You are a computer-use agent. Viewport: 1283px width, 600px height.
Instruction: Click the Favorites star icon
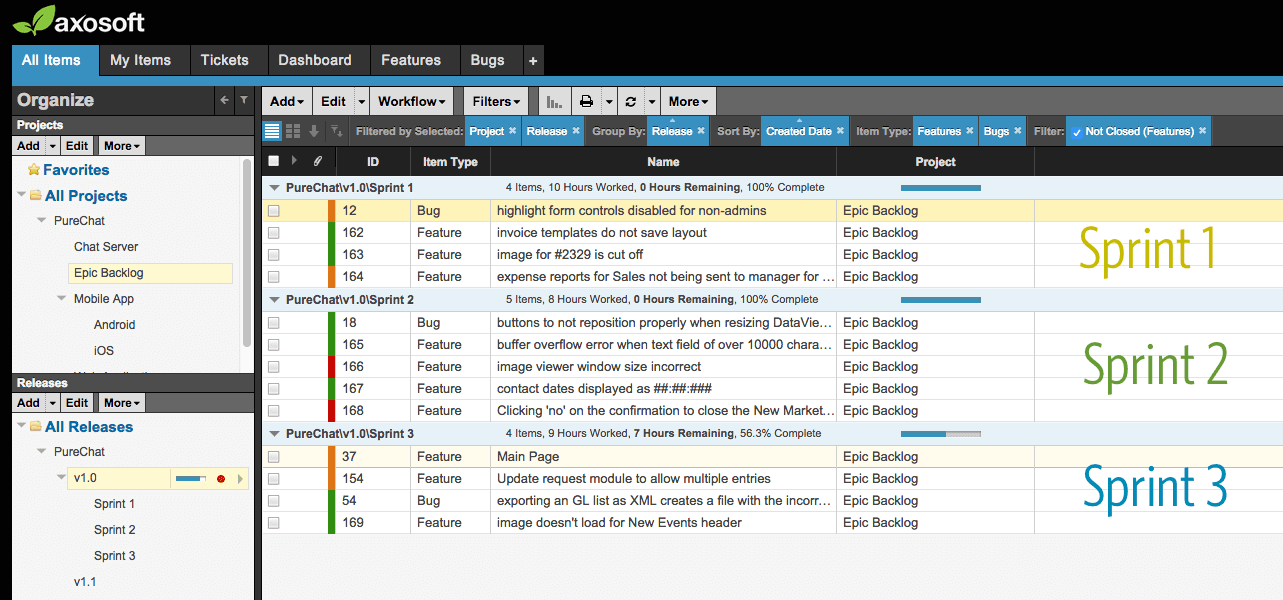(34, 170)
